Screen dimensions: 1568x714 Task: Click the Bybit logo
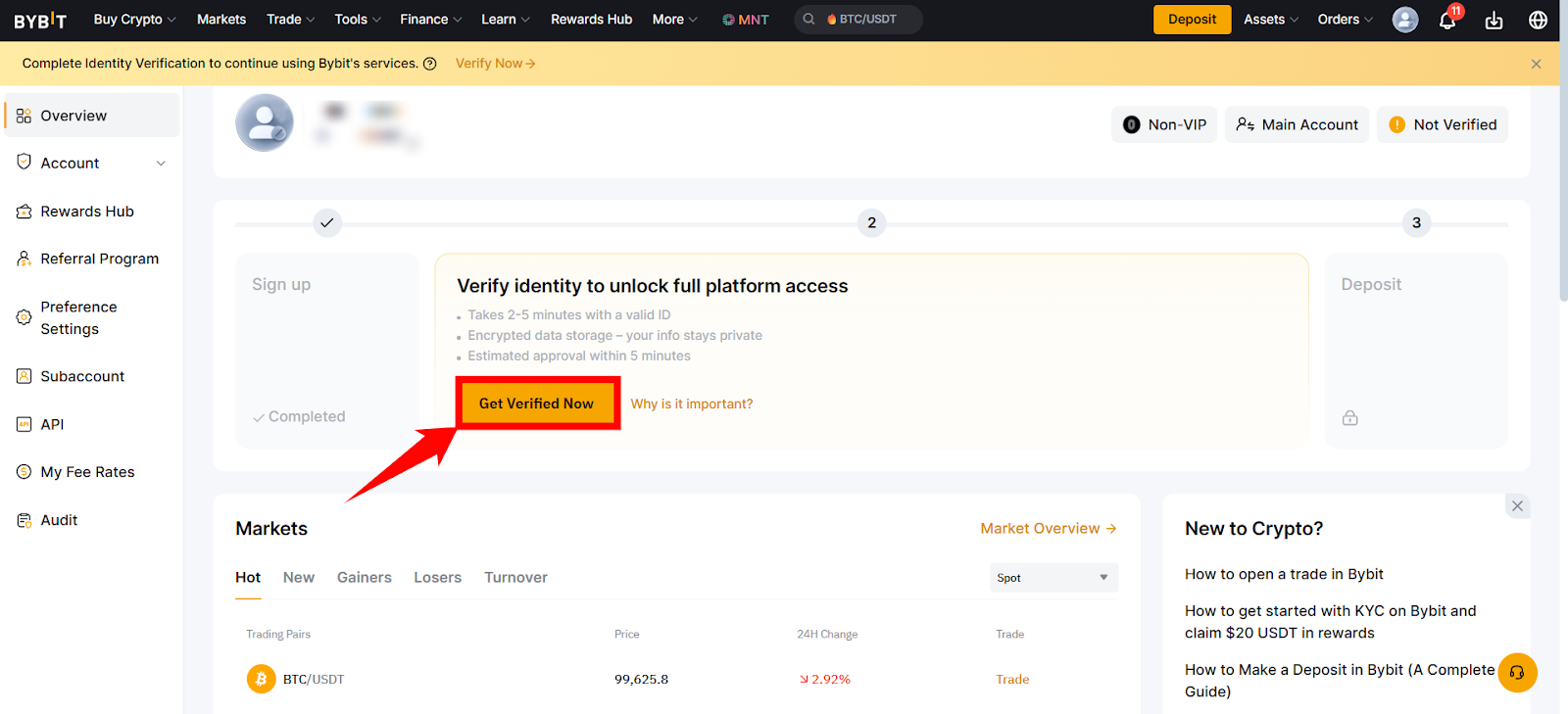40,20
